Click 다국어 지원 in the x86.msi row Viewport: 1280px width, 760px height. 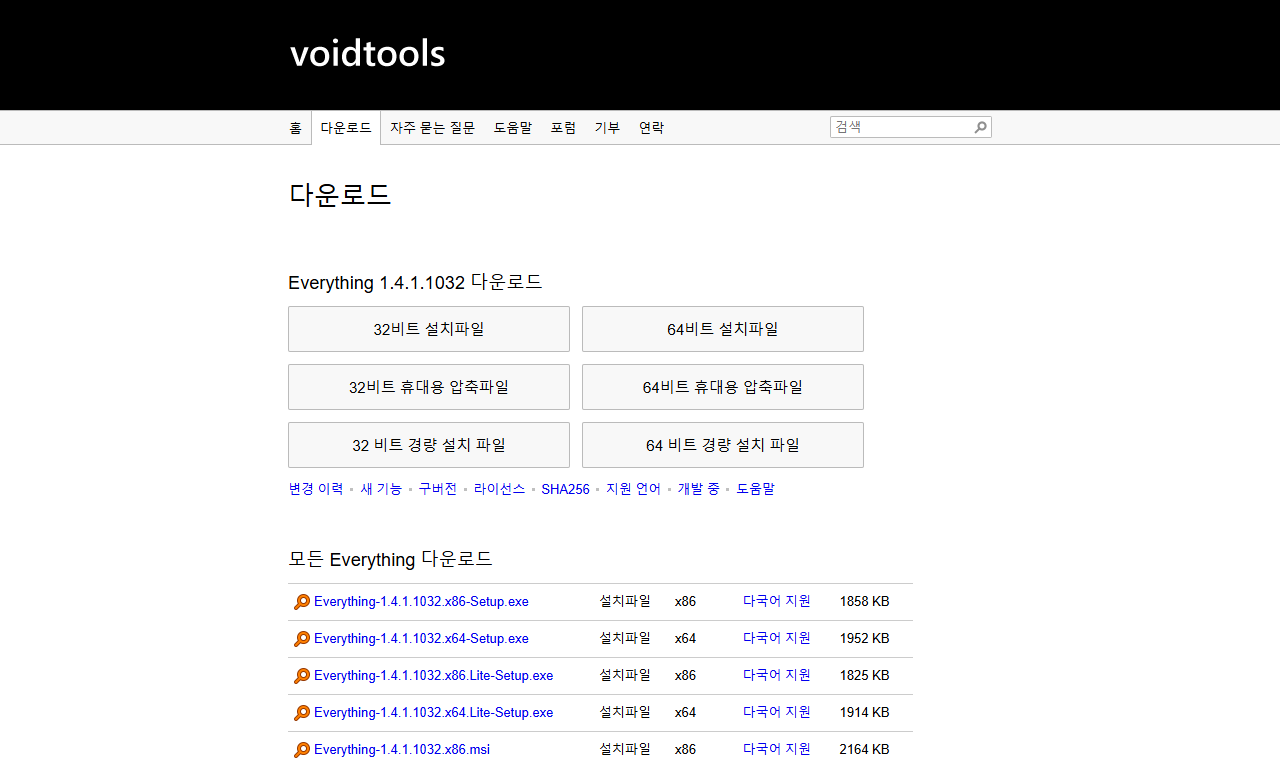coord(777,749)
